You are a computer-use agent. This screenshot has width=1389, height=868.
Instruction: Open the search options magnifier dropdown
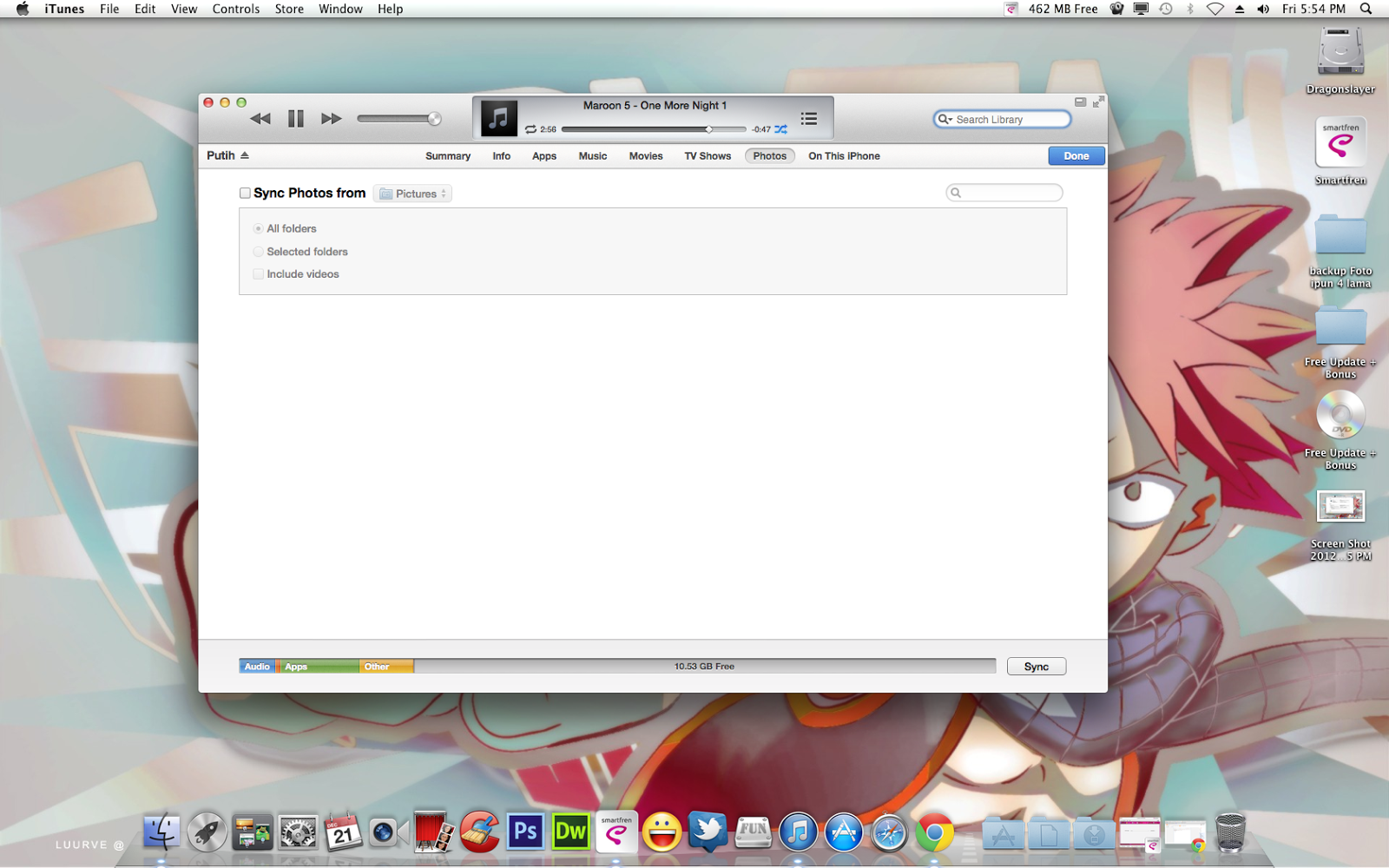945,120
